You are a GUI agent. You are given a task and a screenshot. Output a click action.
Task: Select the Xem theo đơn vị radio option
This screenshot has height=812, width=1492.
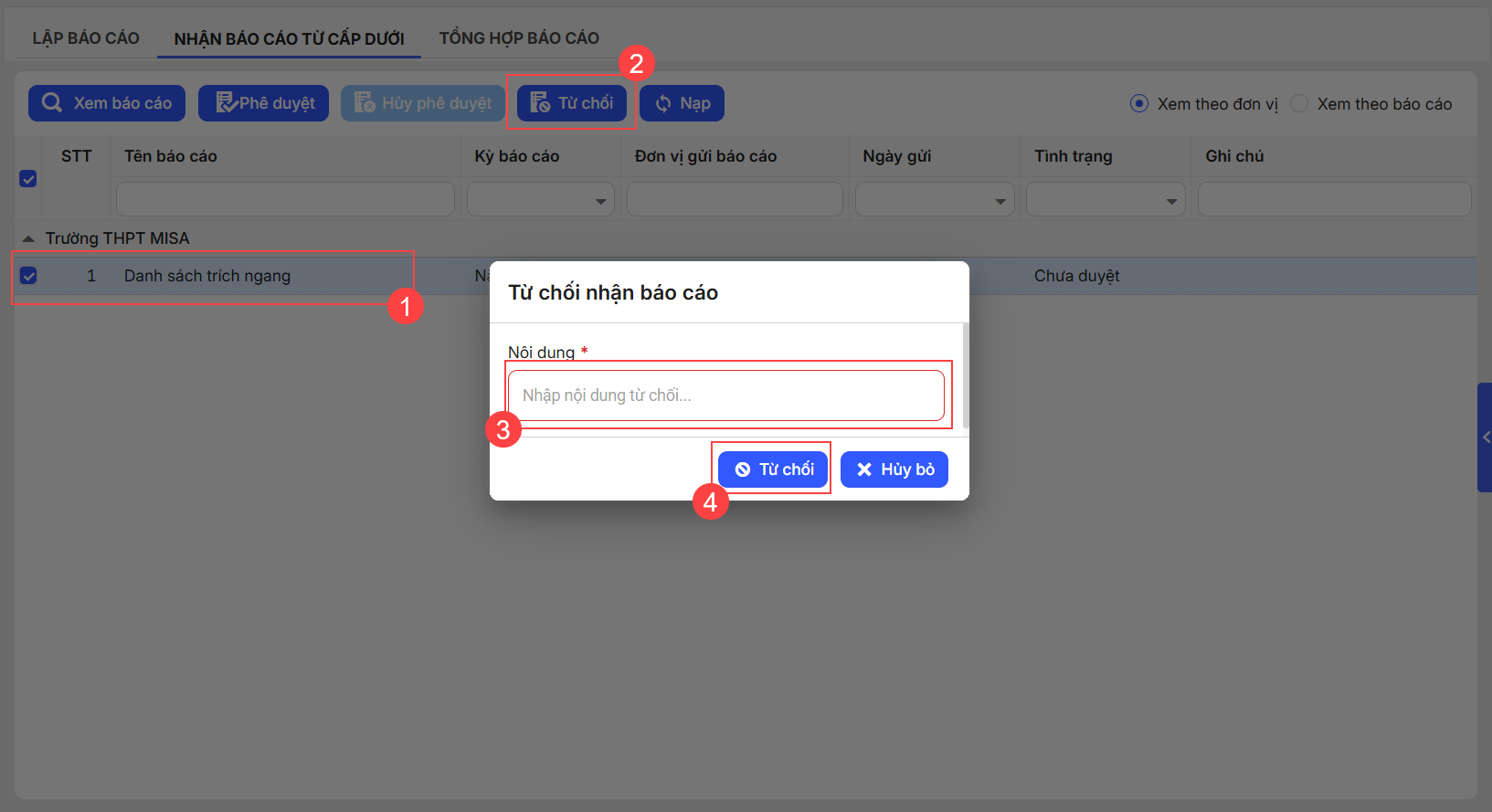click(1139, 104)
